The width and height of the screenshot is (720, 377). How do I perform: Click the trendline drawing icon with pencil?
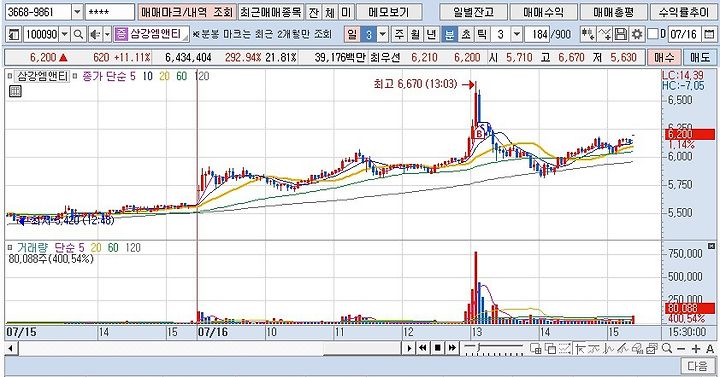tap(623, 349)
